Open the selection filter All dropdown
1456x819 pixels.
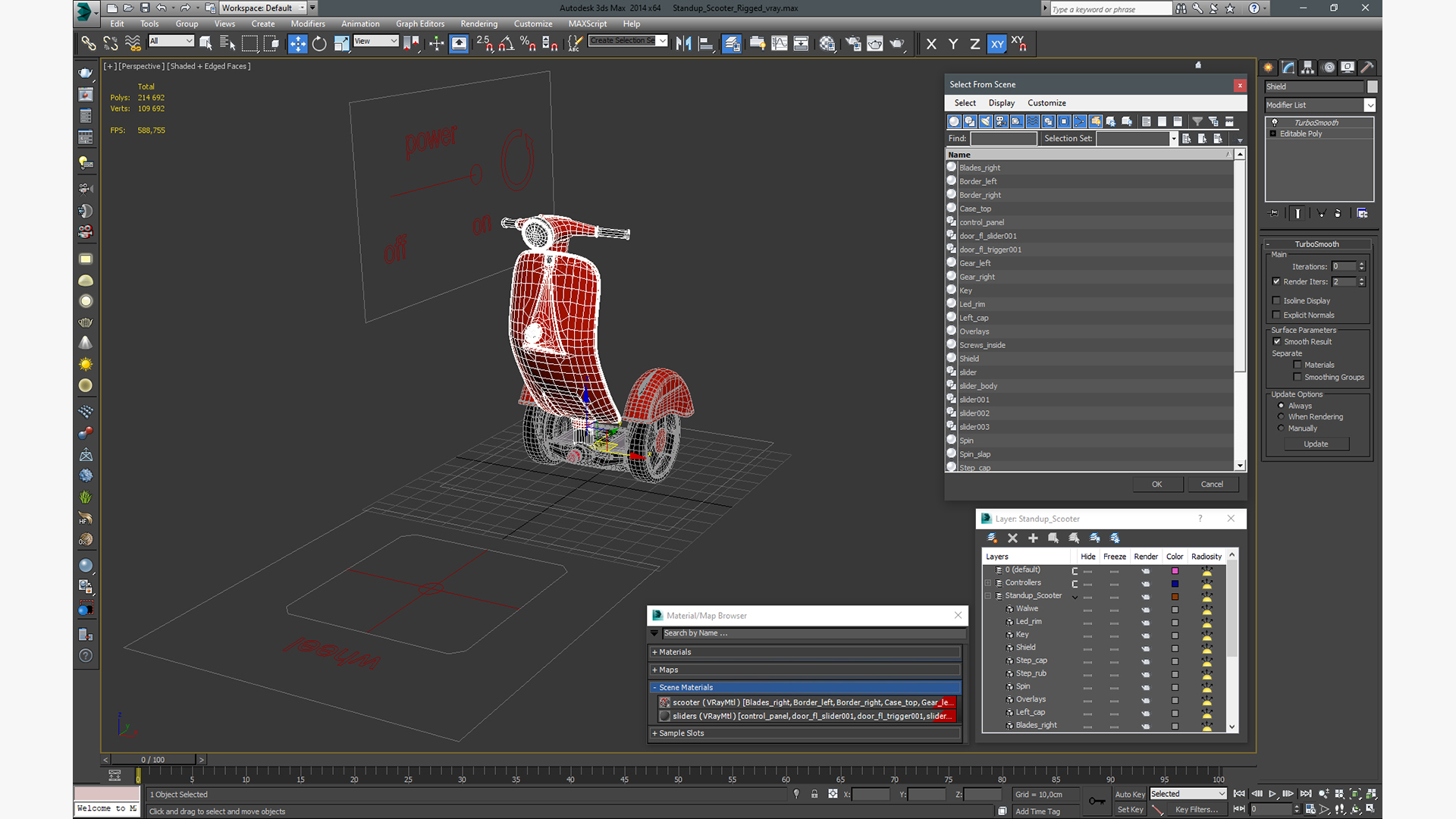[171, 41]
